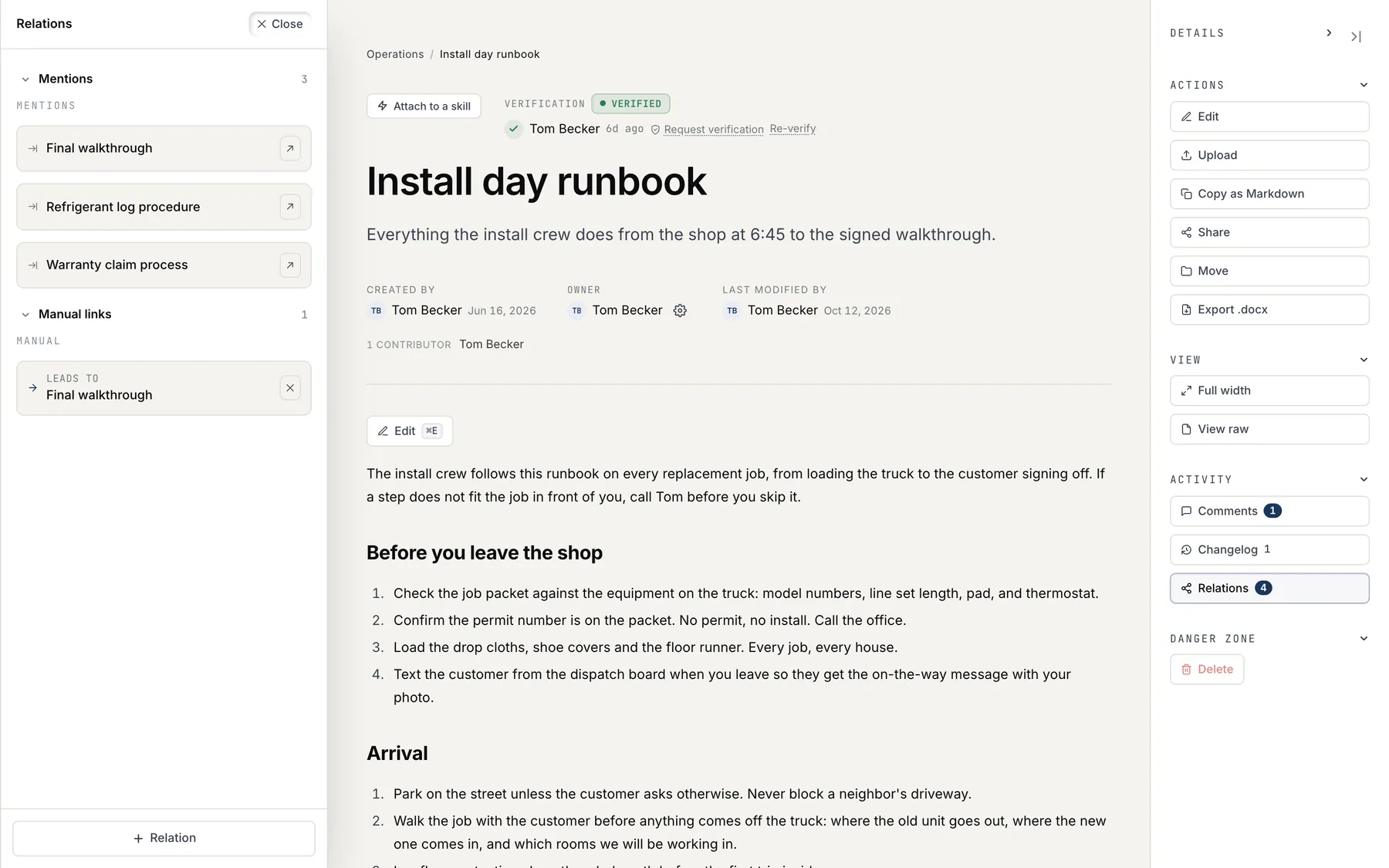Open the Final walkthrough mention card
The image size is (1389, 868).
click(x=164, y=148)
